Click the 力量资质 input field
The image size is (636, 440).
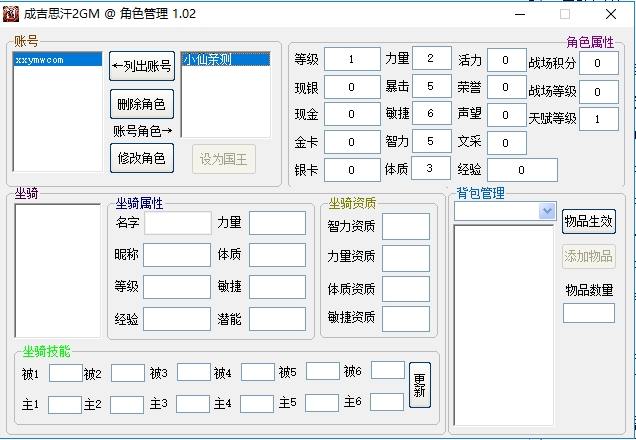[x=406, y=258]
